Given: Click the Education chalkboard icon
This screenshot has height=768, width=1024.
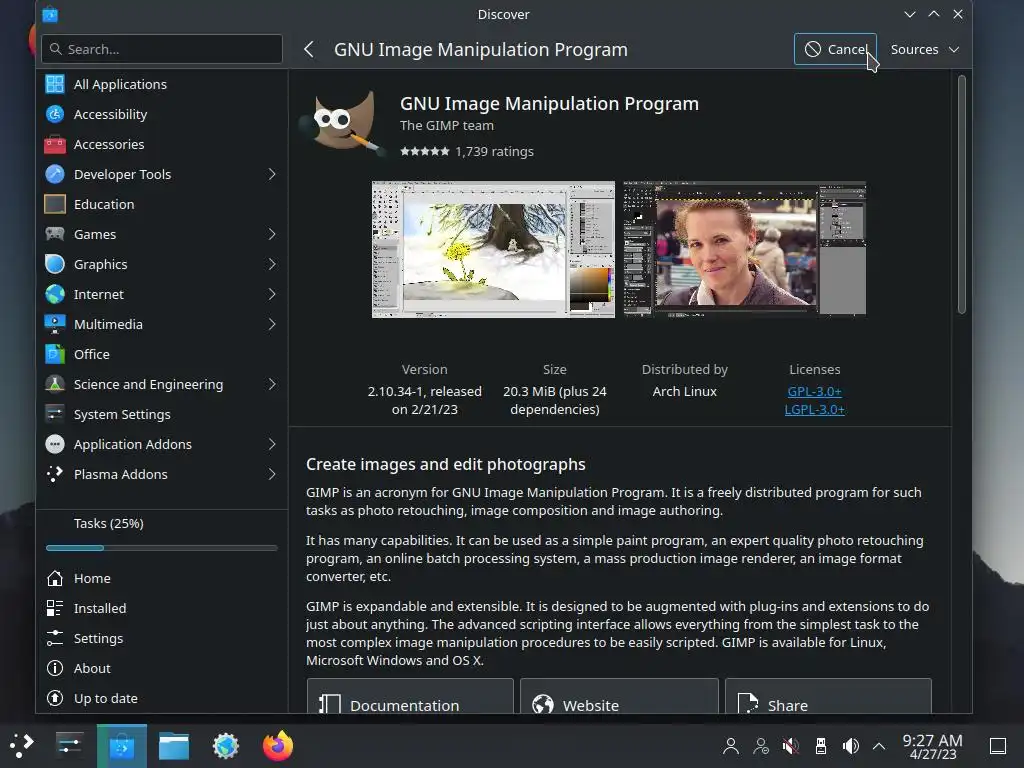Looking at the screenshot, I should [x=55, y=204].
